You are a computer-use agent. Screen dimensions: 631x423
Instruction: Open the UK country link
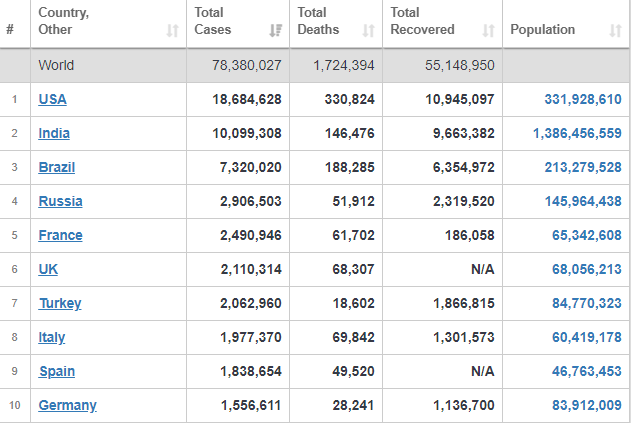[48, 269]
